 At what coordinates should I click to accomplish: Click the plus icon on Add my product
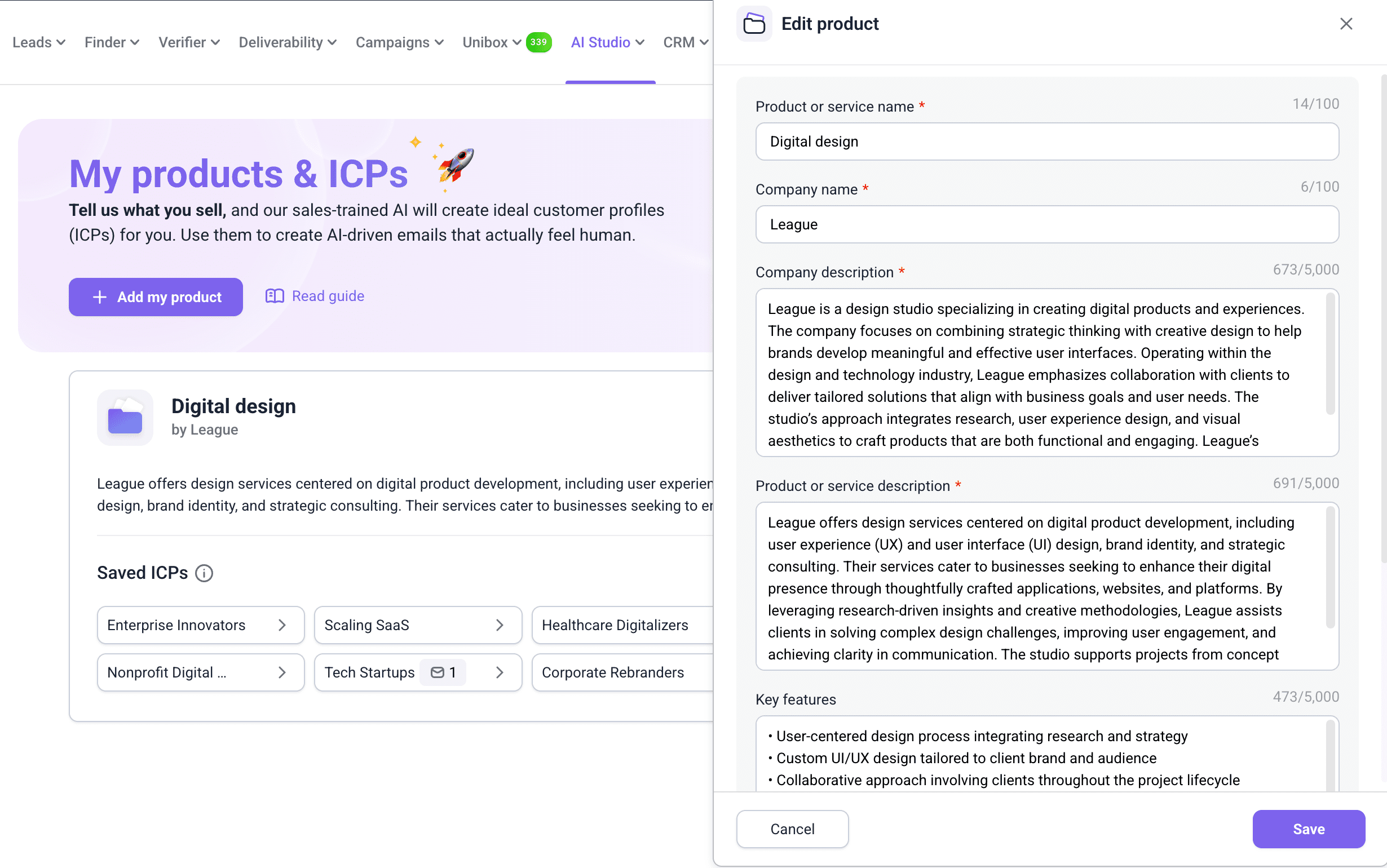[99, 297]
